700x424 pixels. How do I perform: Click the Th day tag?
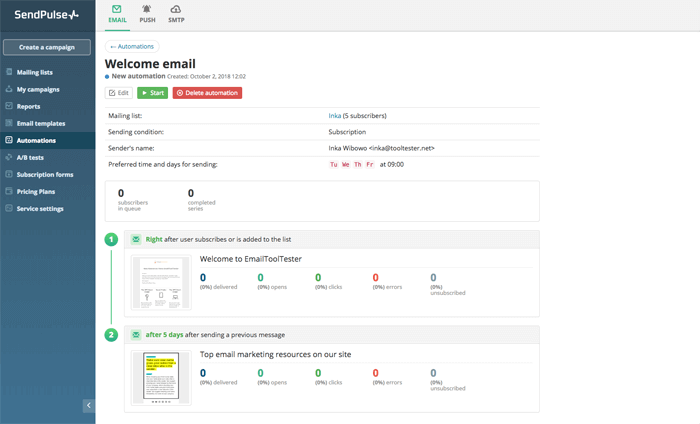tap(358, 165)
